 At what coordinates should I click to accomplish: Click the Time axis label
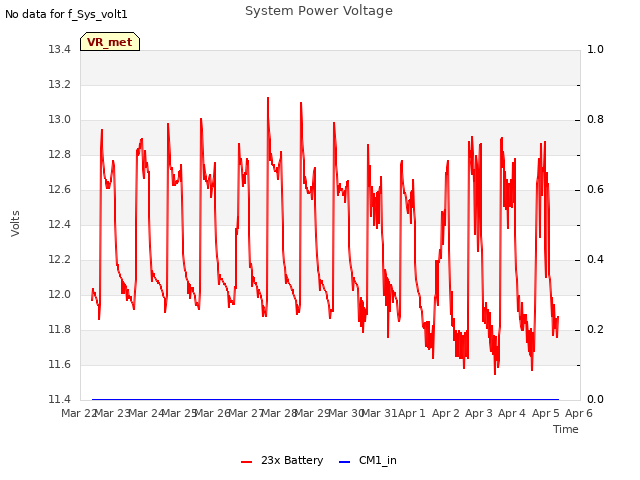[566, 429]
